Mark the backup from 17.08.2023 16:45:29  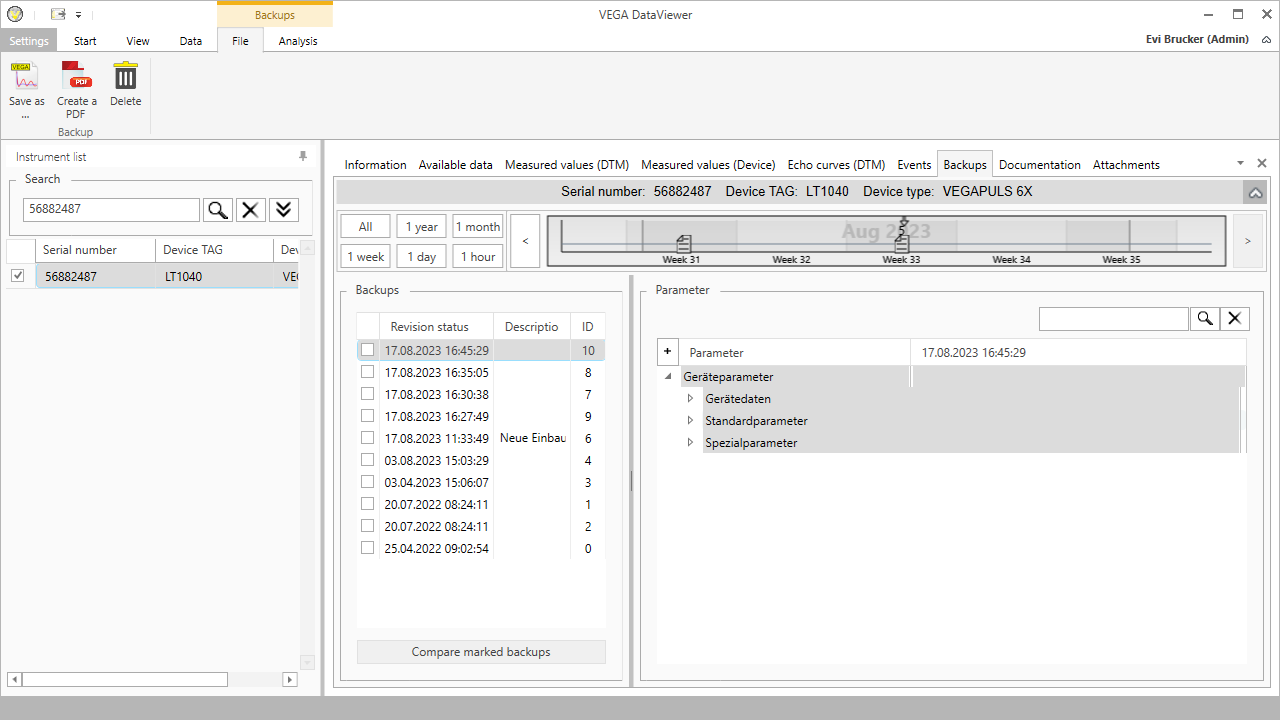coord(367,349)
